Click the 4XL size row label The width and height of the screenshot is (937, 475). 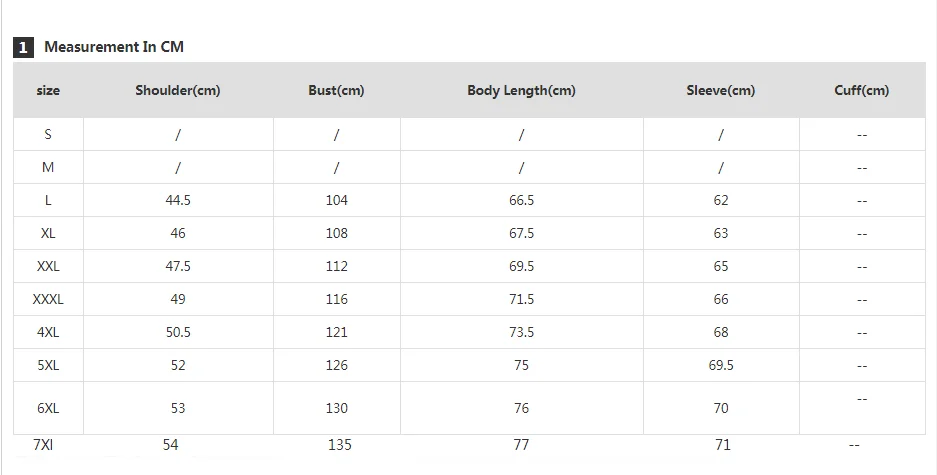(x=48, y=332)
